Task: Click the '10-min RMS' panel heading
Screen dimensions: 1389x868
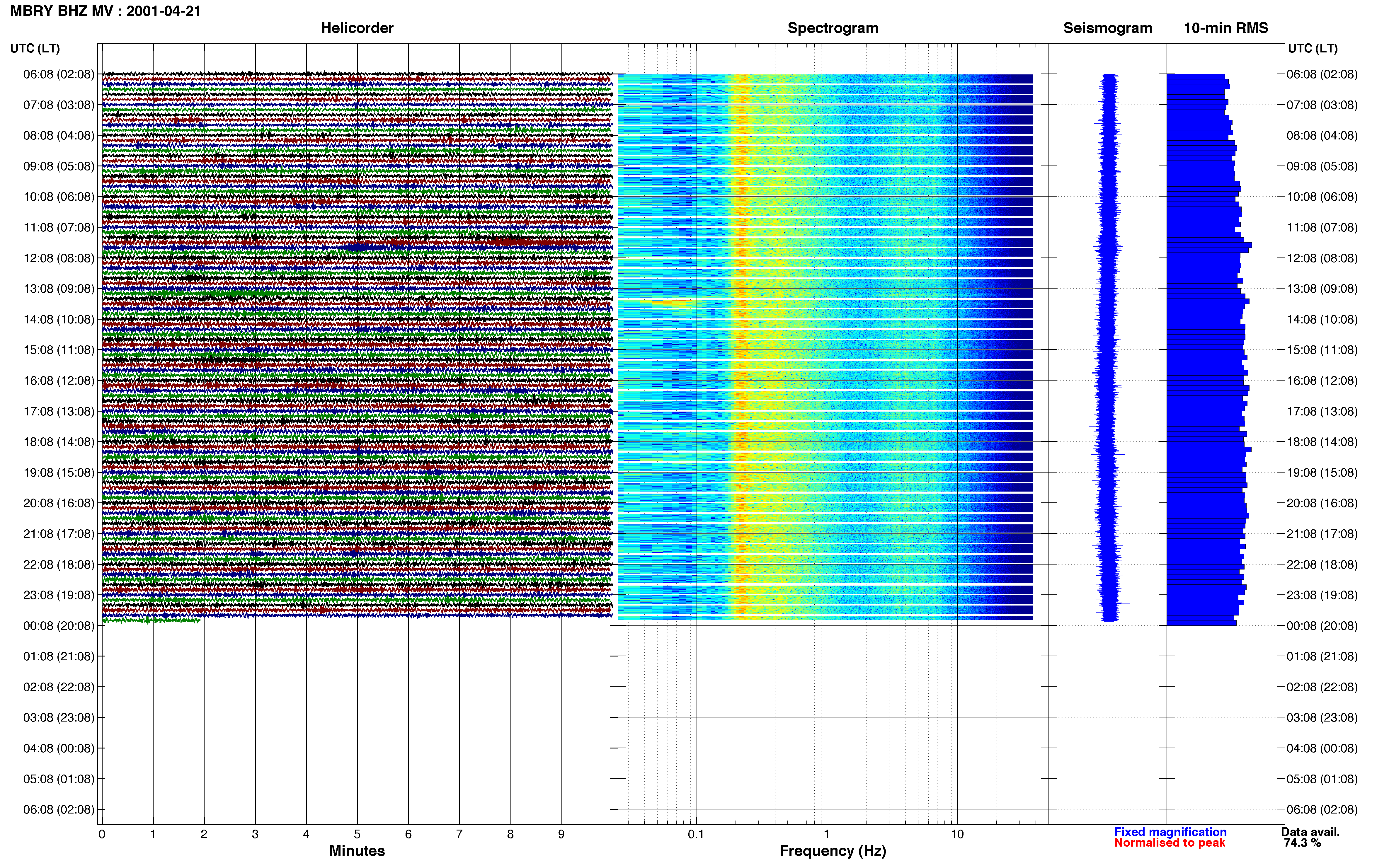Action: 1226,28
